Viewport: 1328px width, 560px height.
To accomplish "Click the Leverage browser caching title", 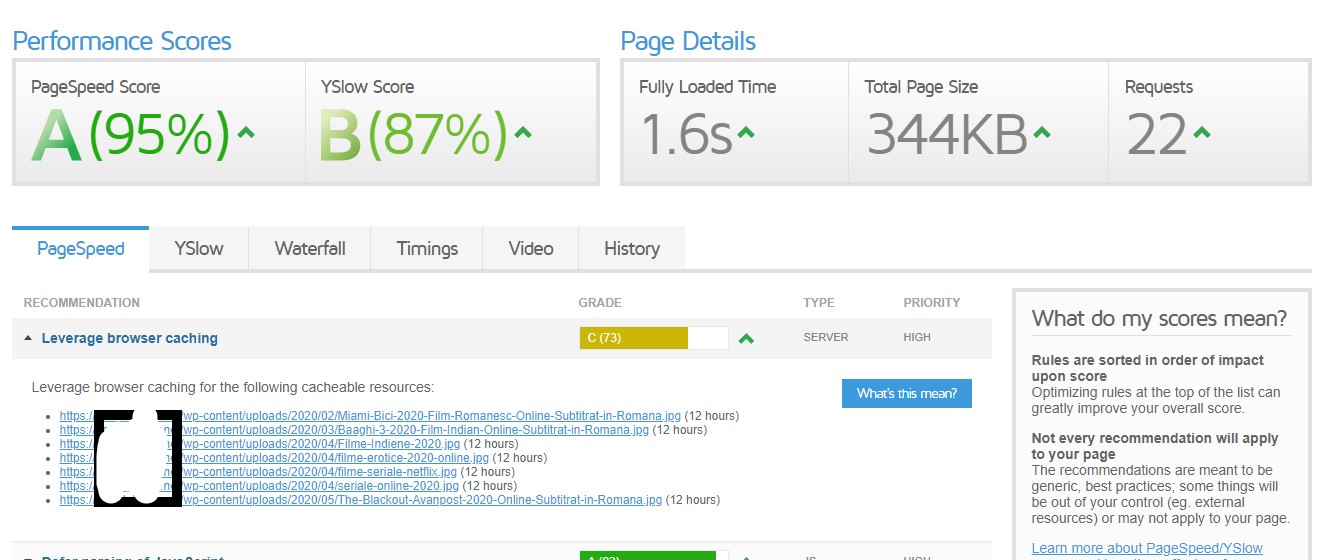I will (130, 338).
